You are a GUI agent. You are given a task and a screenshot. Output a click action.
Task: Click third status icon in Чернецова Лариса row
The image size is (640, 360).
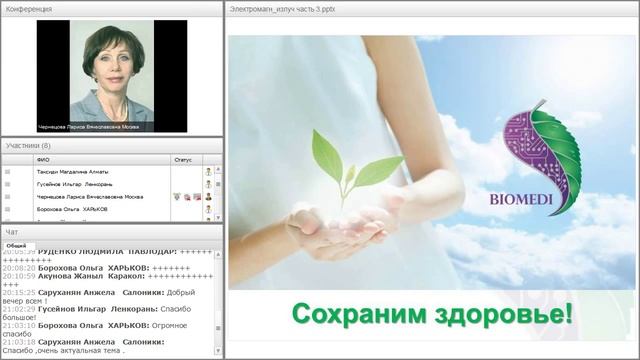tap(197, 197)
